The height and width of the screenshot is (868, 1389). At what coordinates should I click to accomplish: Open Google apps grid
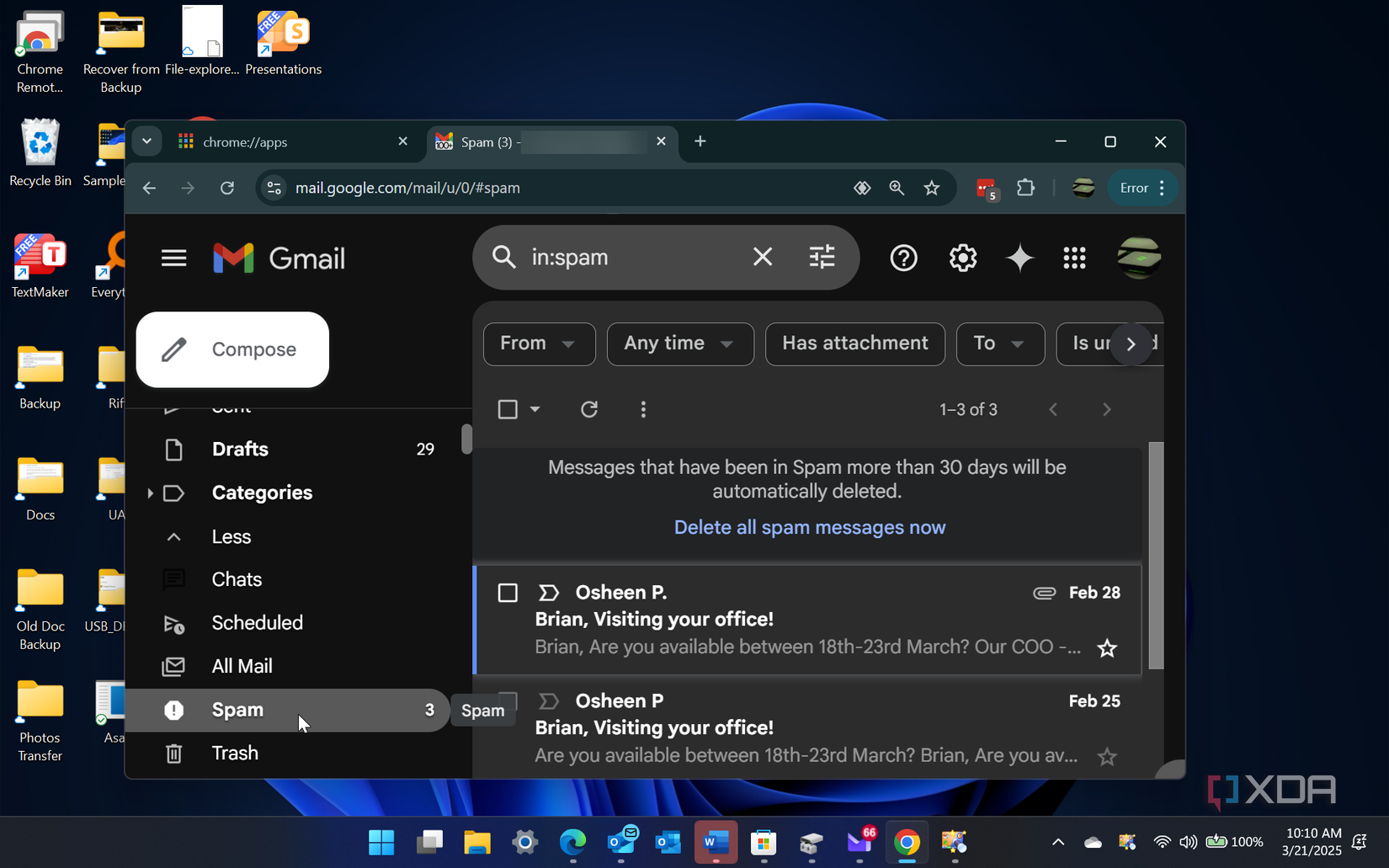click(1074, 258)
